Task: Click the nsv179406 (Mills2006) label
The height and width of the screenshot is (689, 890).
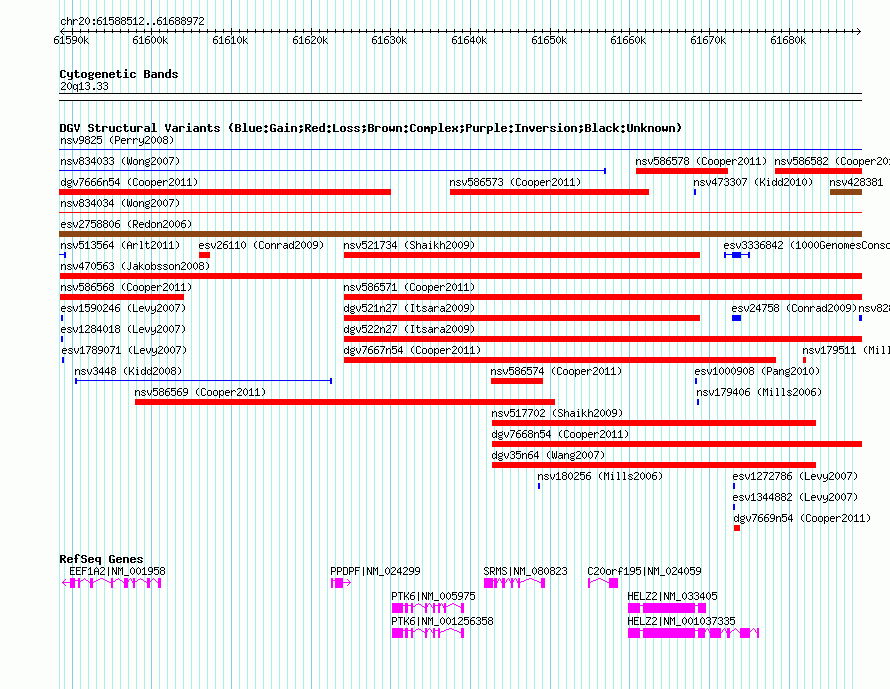Action: click(x=759, y=392)
